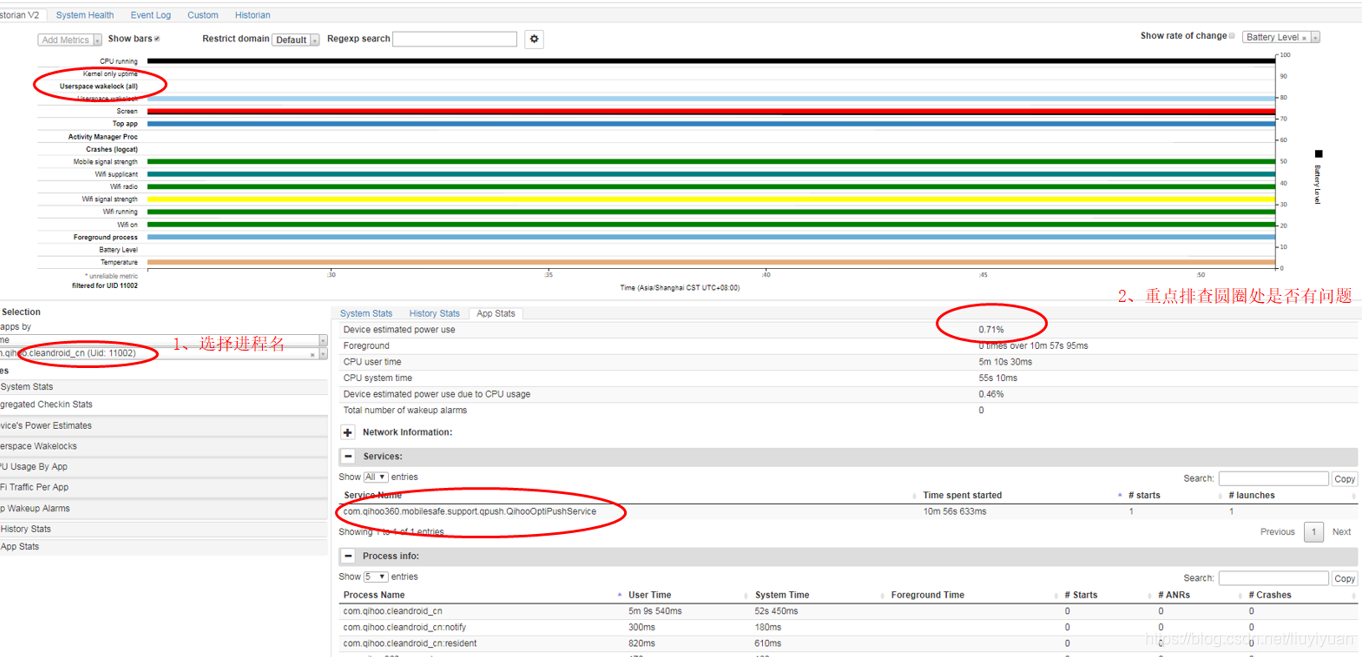Select the App Stats tab above table
1362x657 pixels.
495,313
